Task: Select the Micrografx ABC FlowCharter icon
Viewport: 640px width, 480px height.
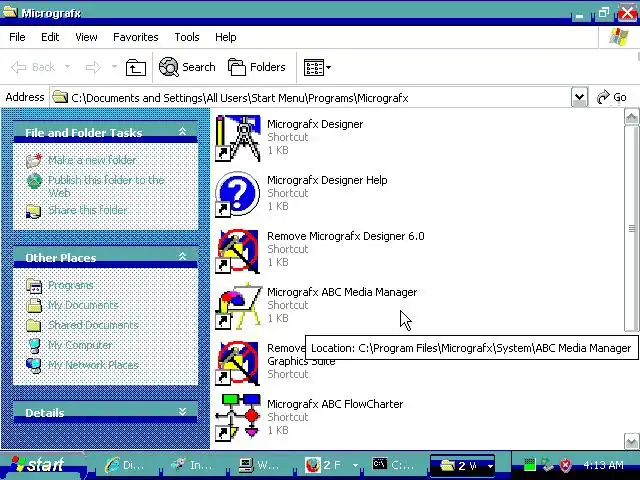Action: tap(238, 417)
